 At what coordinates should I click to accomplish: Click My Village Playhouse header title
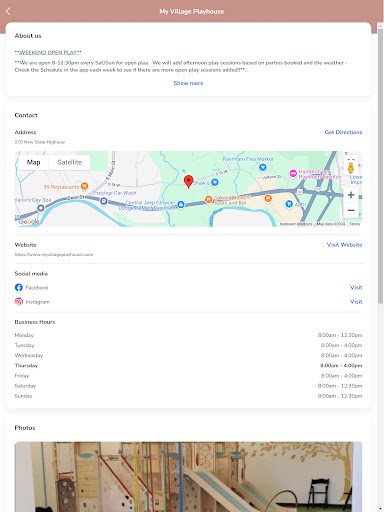192,11
